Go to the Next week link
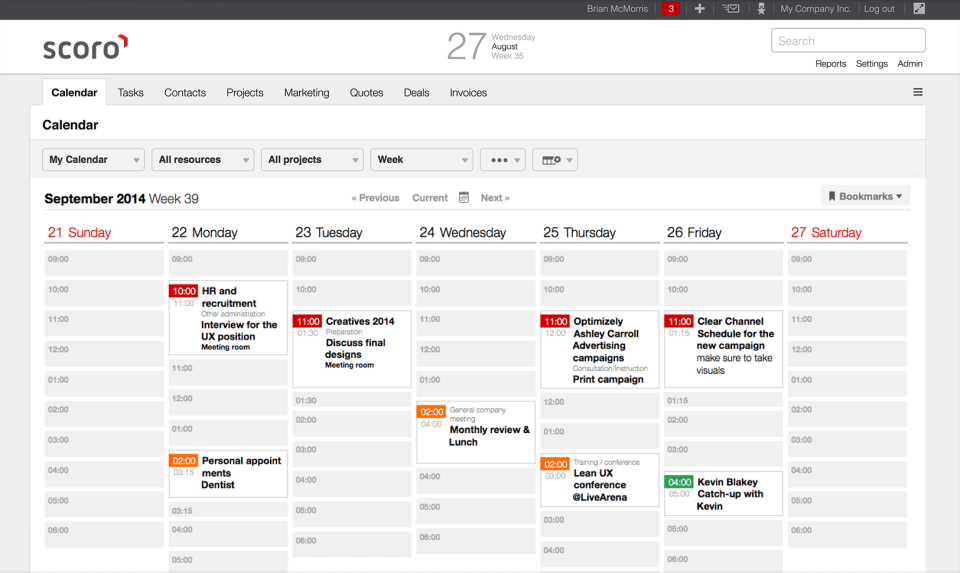Viewport: 960px width, 573px height. [494, 198]
